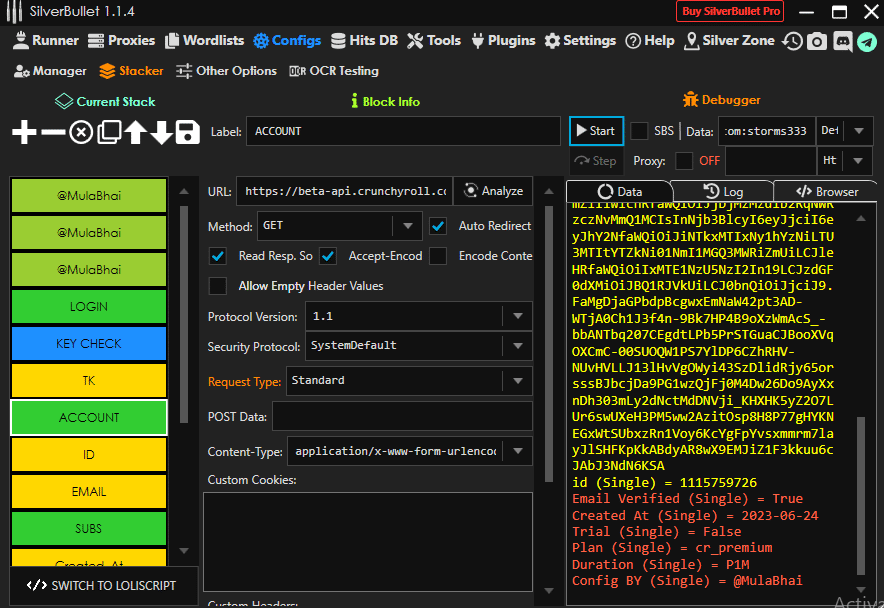The image size is (884, 608).
Task: Move selected block up with arrow icon
Action: [x=135, y=132]
